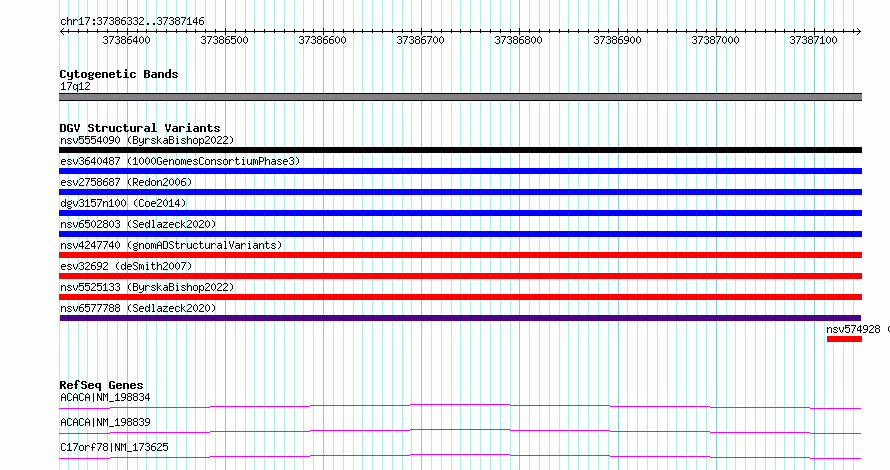Open the esv32692 (deSmith2007) label
The image size is (890, 470).
[126, 266]
